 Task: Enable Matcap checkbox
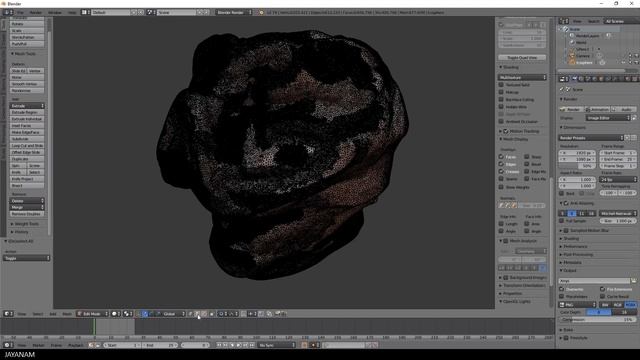tap(501, 92)
